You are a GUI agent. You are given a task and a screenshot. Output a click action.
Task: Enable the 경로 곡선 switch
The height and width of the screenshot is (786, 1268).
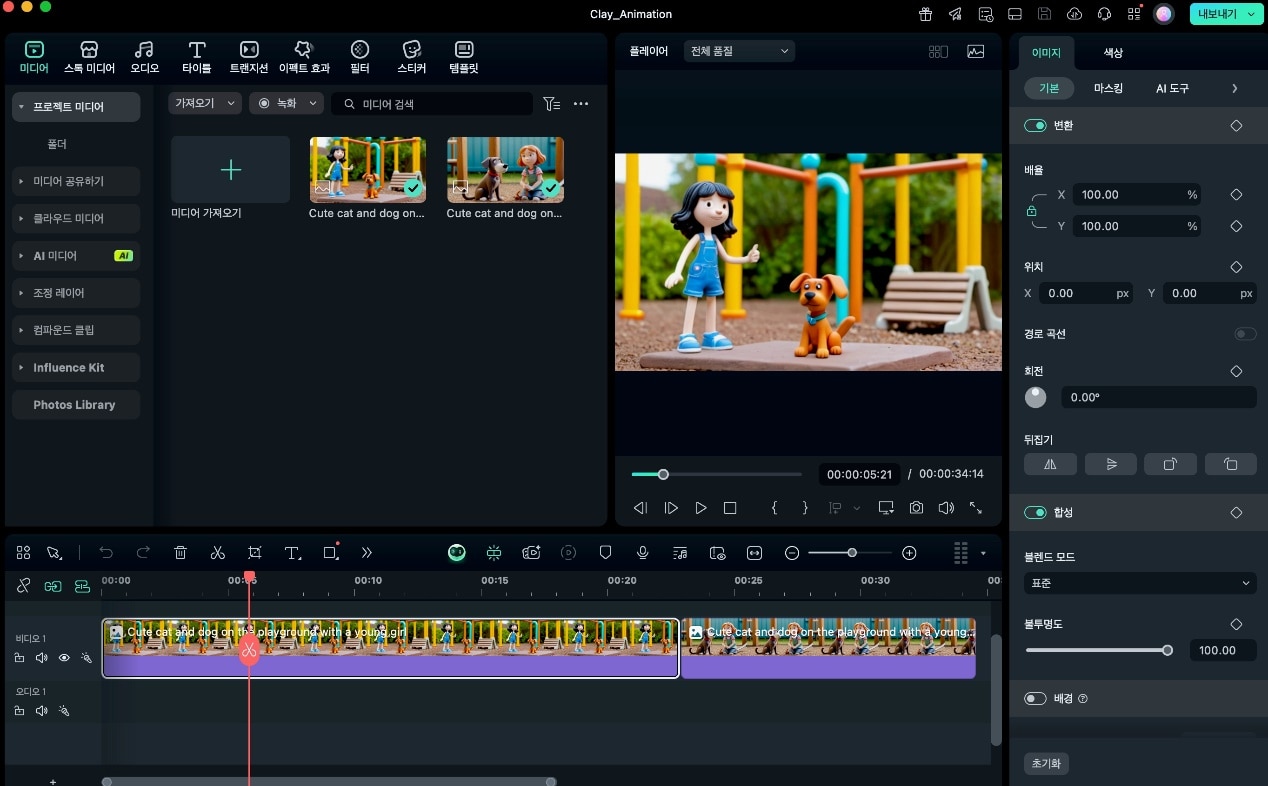[1245, 334]
